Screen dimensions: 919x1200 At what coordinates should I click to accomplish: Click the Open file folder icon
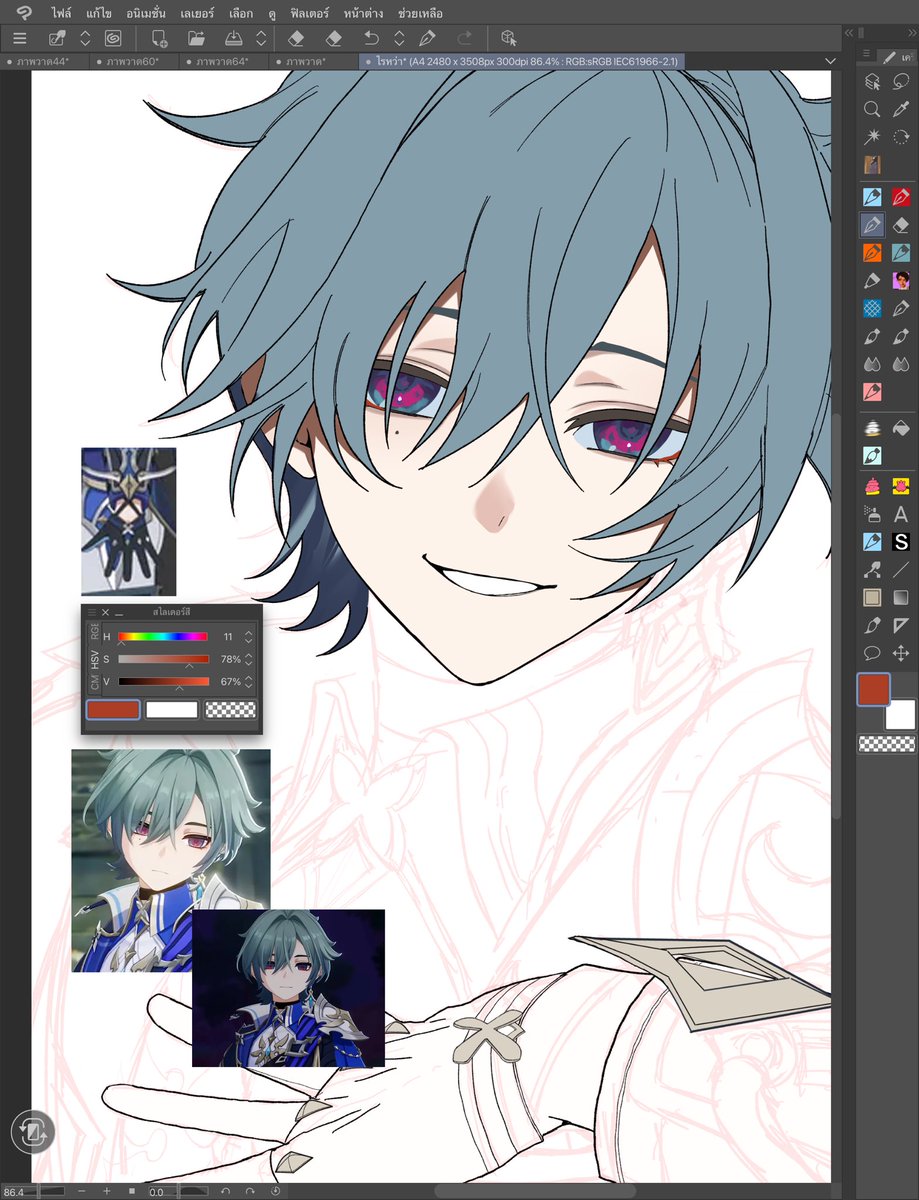click(x=196, y=38)
